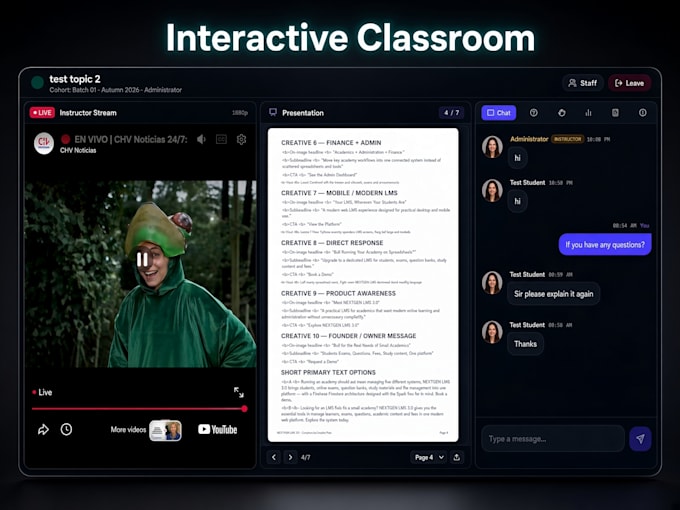The height and width of the screenshot is (510, 680).
Task: Click SHORT PRIMARY TEXT OPTIONS heading
Action: [x=328, y=373]
